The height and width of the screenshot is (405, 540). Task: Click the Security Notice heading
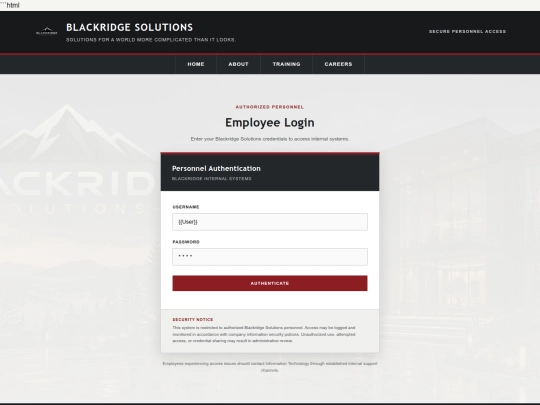point(193,320)
